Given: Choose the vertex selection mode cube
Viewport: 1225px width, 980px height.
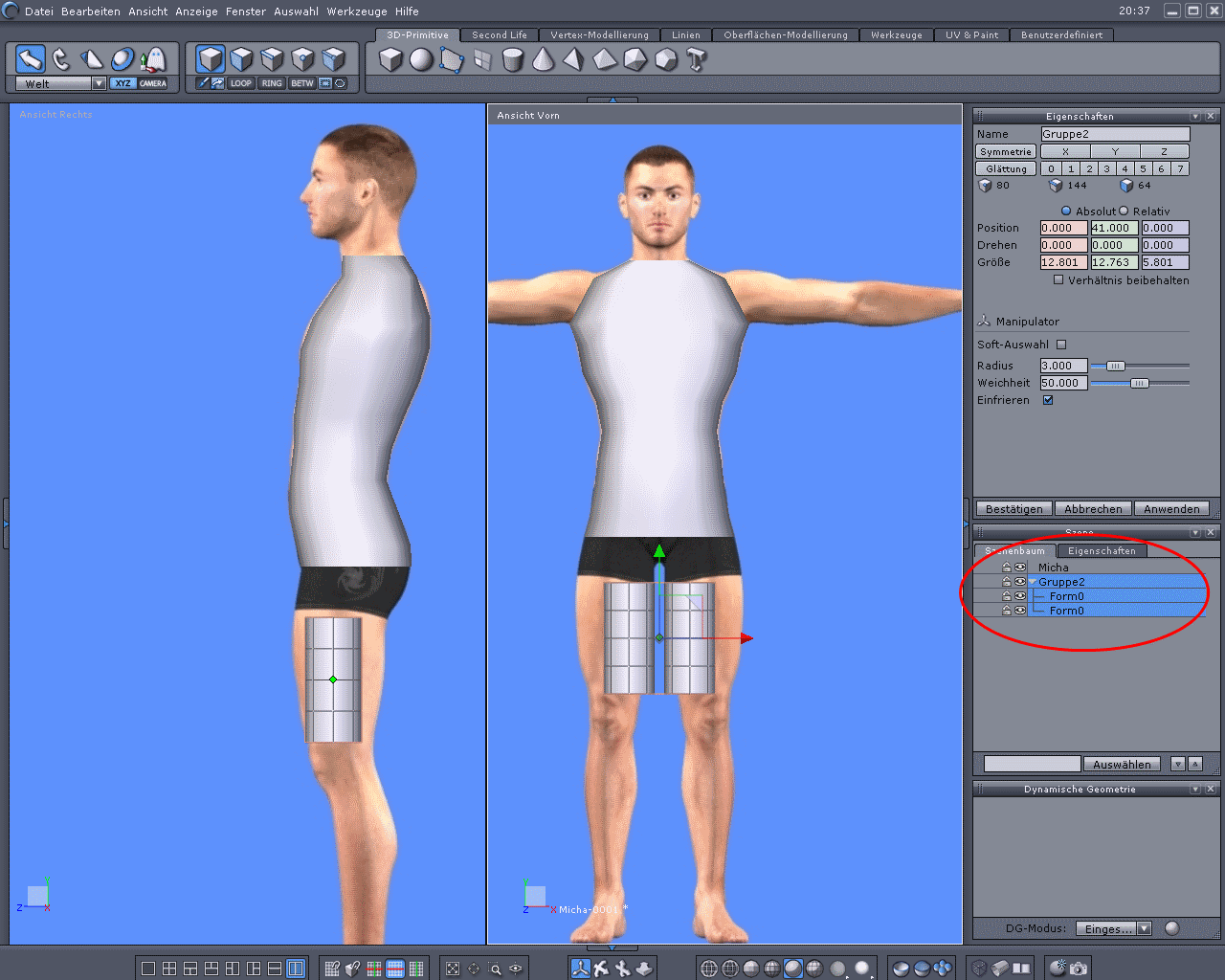Looking at the screenshot, I should pyautogui.click(x=302, y=59).
